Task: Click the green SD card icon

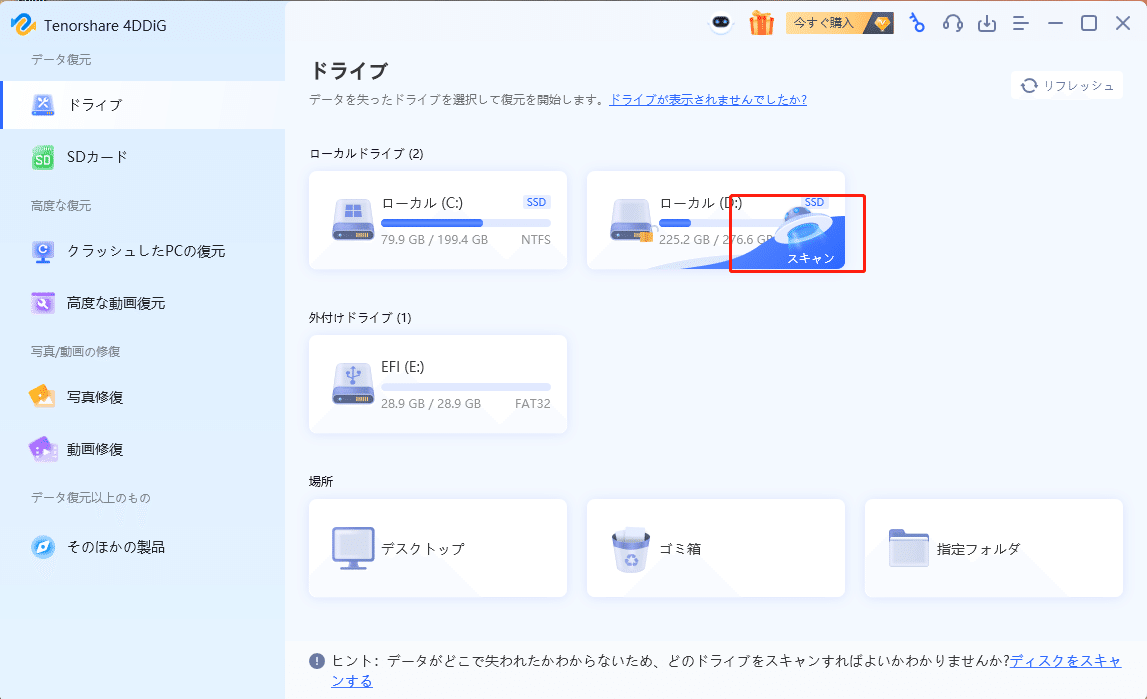Action: pos(42,157)
